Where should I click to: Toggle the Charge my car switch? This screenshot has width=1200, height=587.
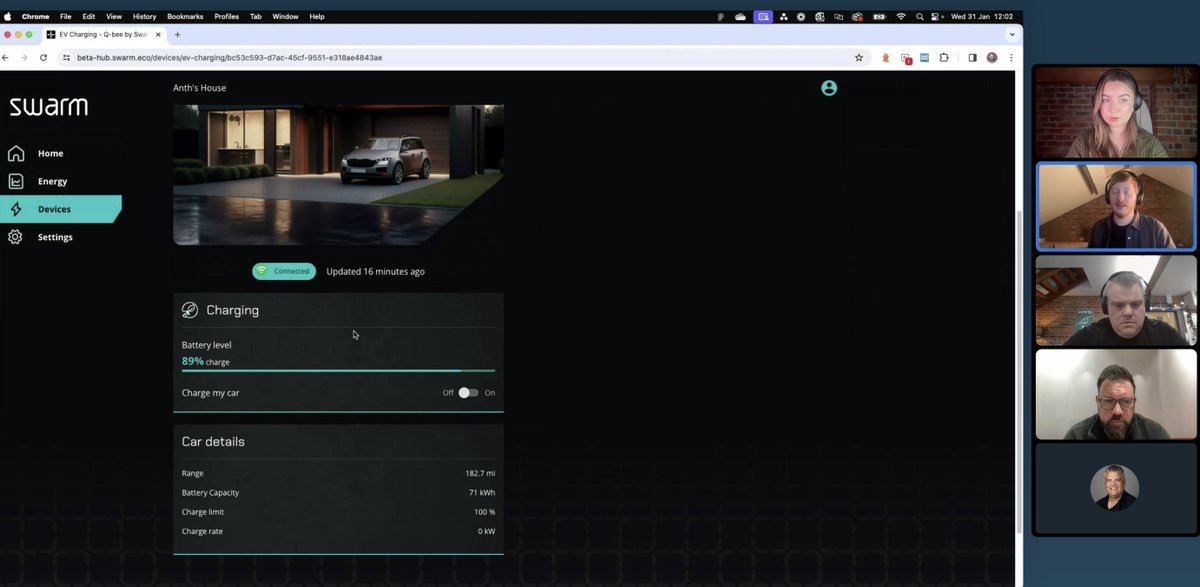pos(468,393)
